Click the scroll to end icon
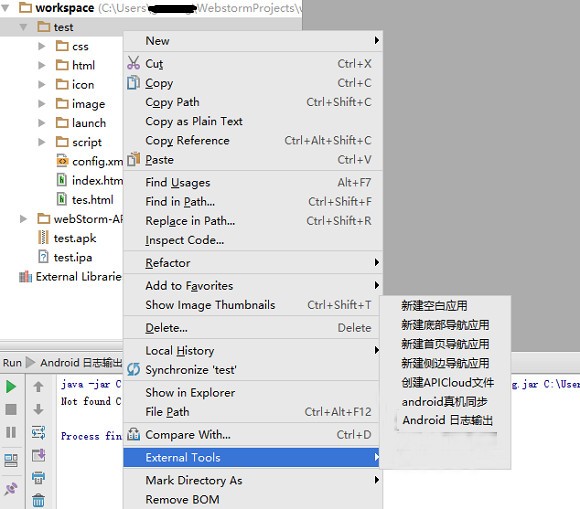The height and width of the screenshot is (509, 580). pos(38,455)
